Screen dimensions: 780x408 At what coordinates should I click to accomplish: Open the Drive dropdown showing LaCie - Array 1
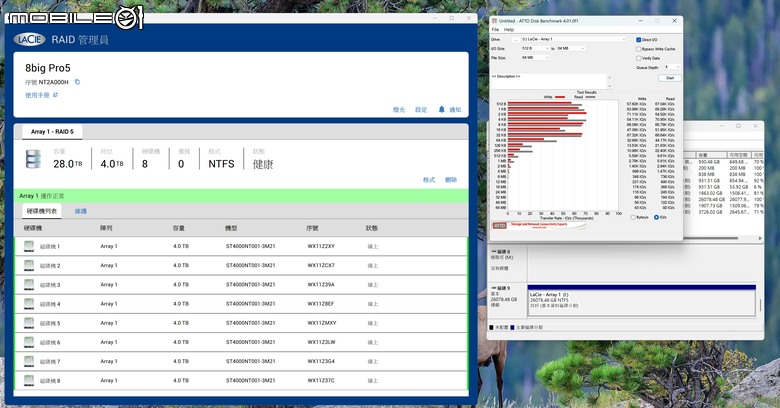[574, 39]
